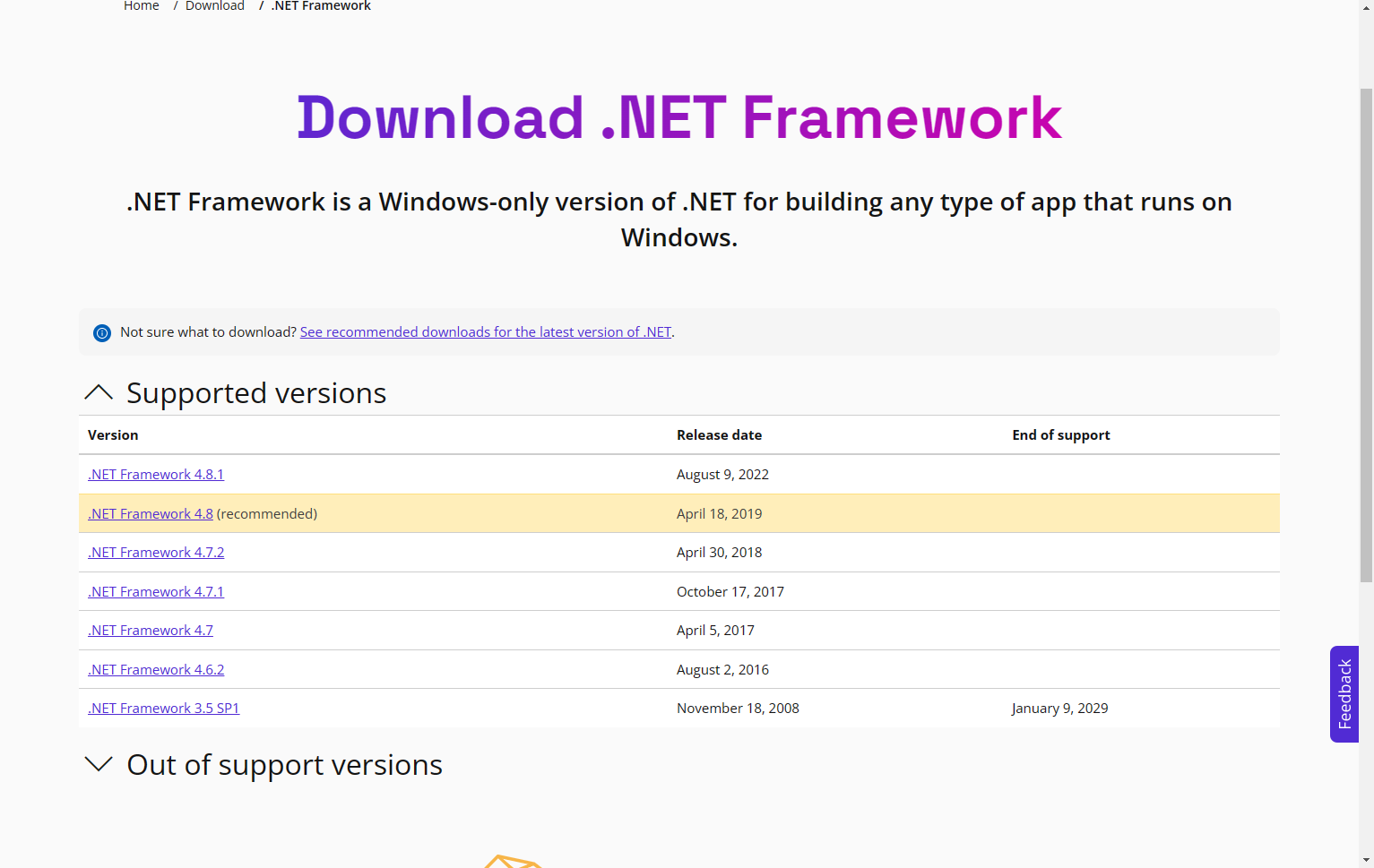Open .NET Framework 3.5 SP1 download page

[163, 708]
